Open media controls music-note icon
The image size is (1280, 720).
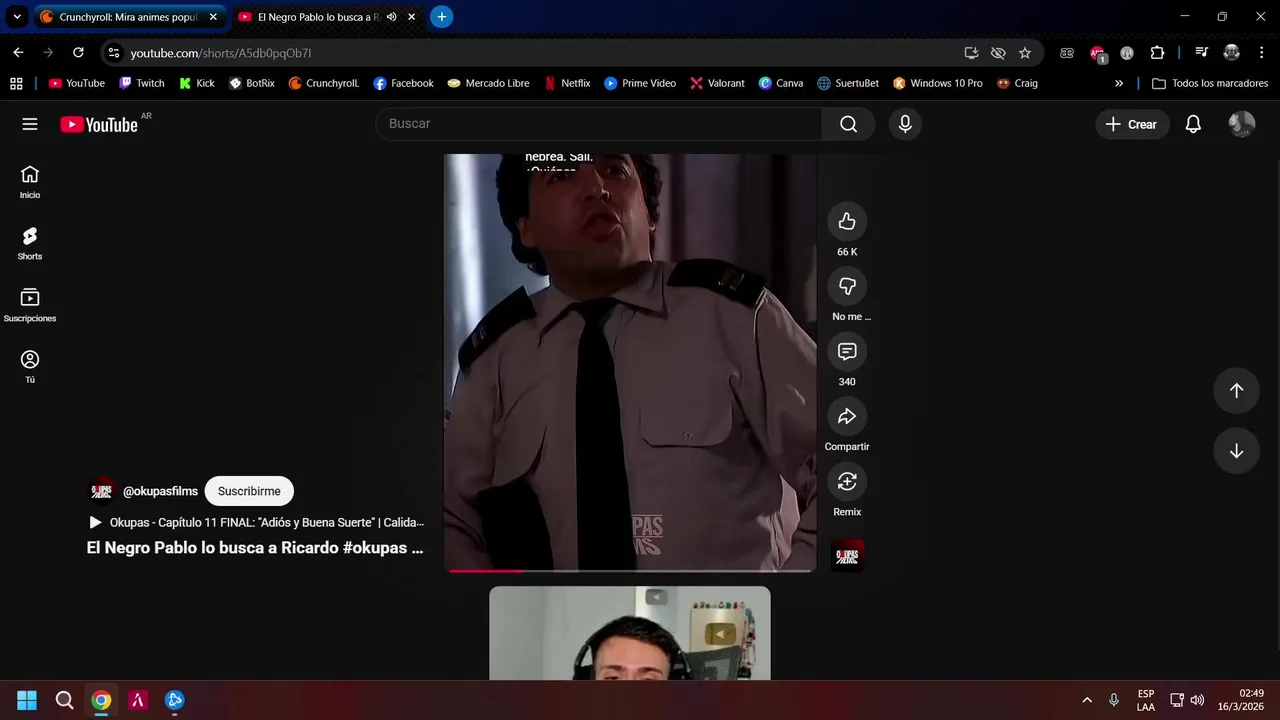1202,53
